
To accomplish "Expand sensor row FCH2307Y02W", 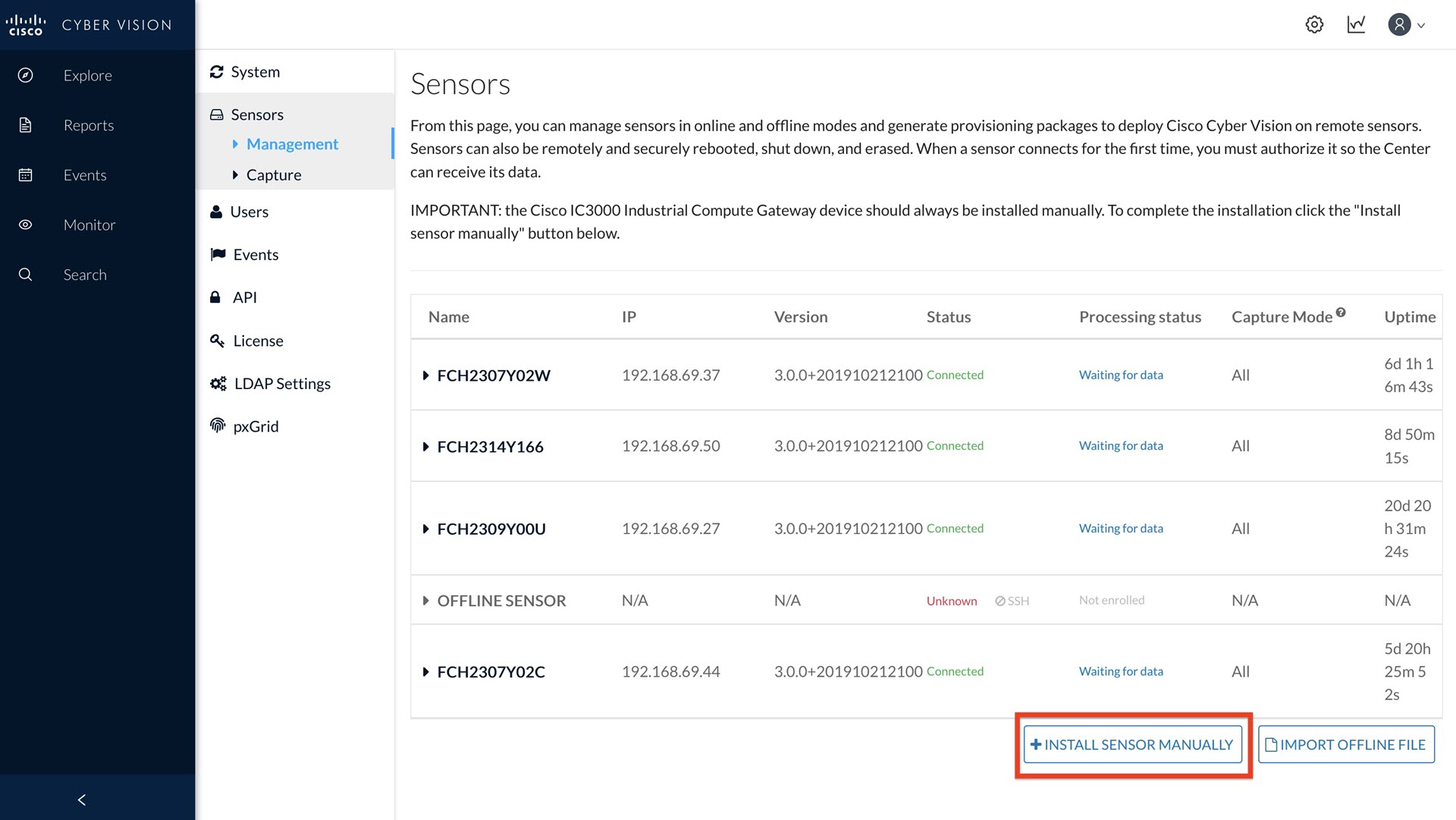I will coord(425,375).
